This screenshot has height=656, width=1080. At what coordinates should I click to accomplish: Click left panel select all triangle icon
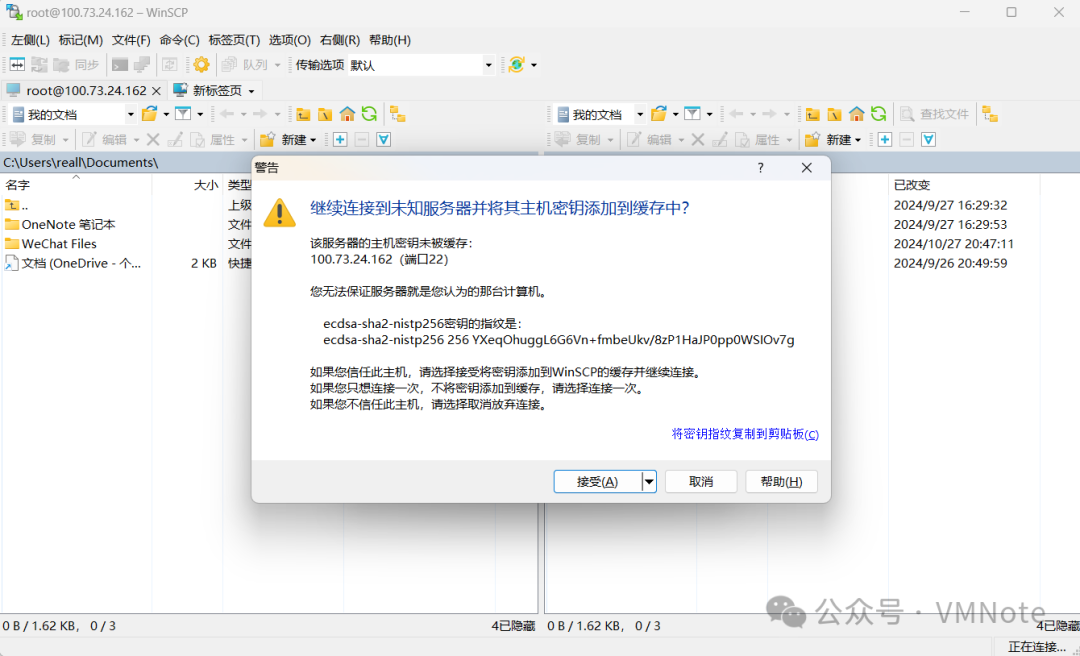tap(384, 140)
